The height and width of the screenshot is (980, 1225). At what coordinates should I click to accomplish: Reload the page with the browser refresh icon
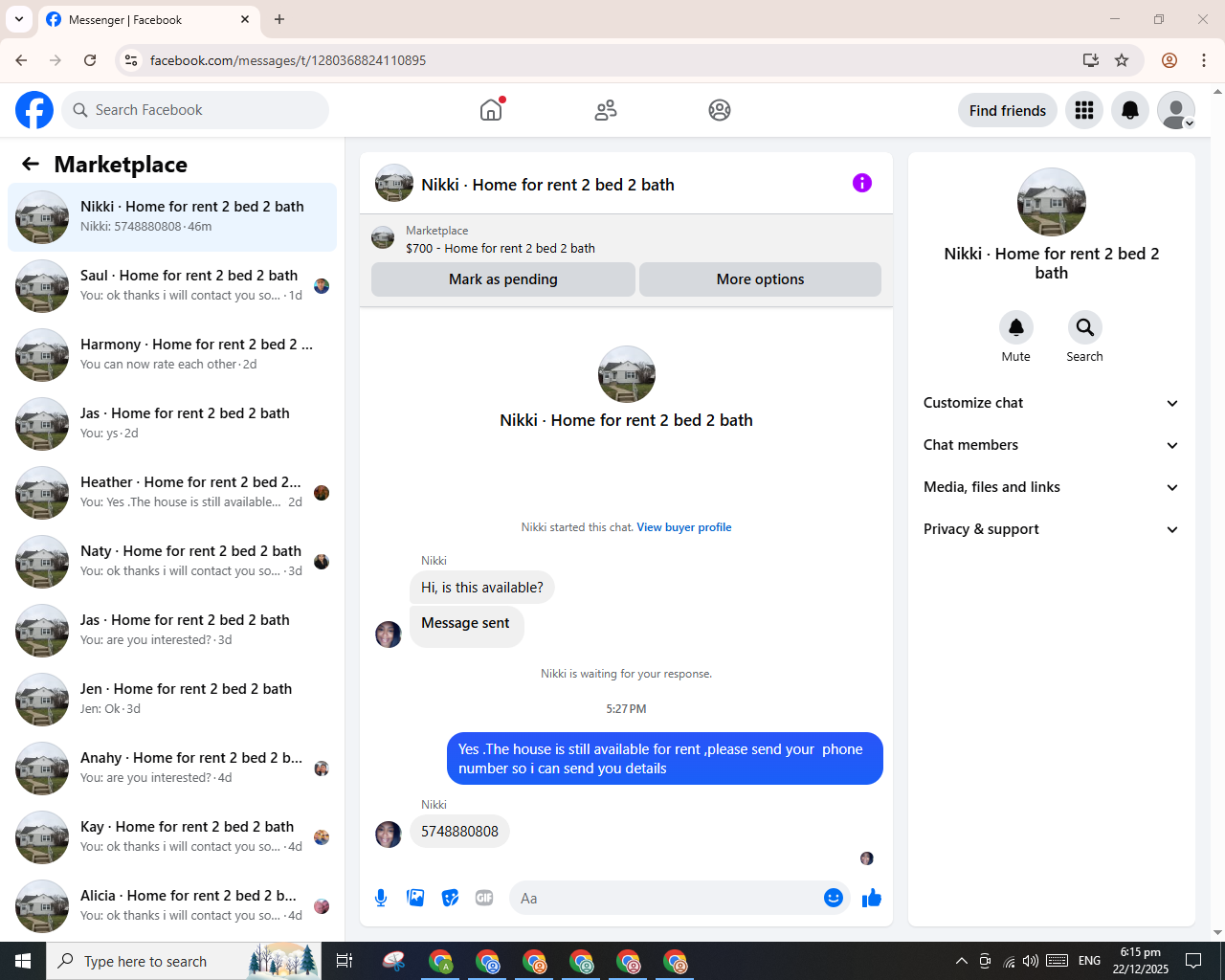pyautogui.click(x=90, y=60)
